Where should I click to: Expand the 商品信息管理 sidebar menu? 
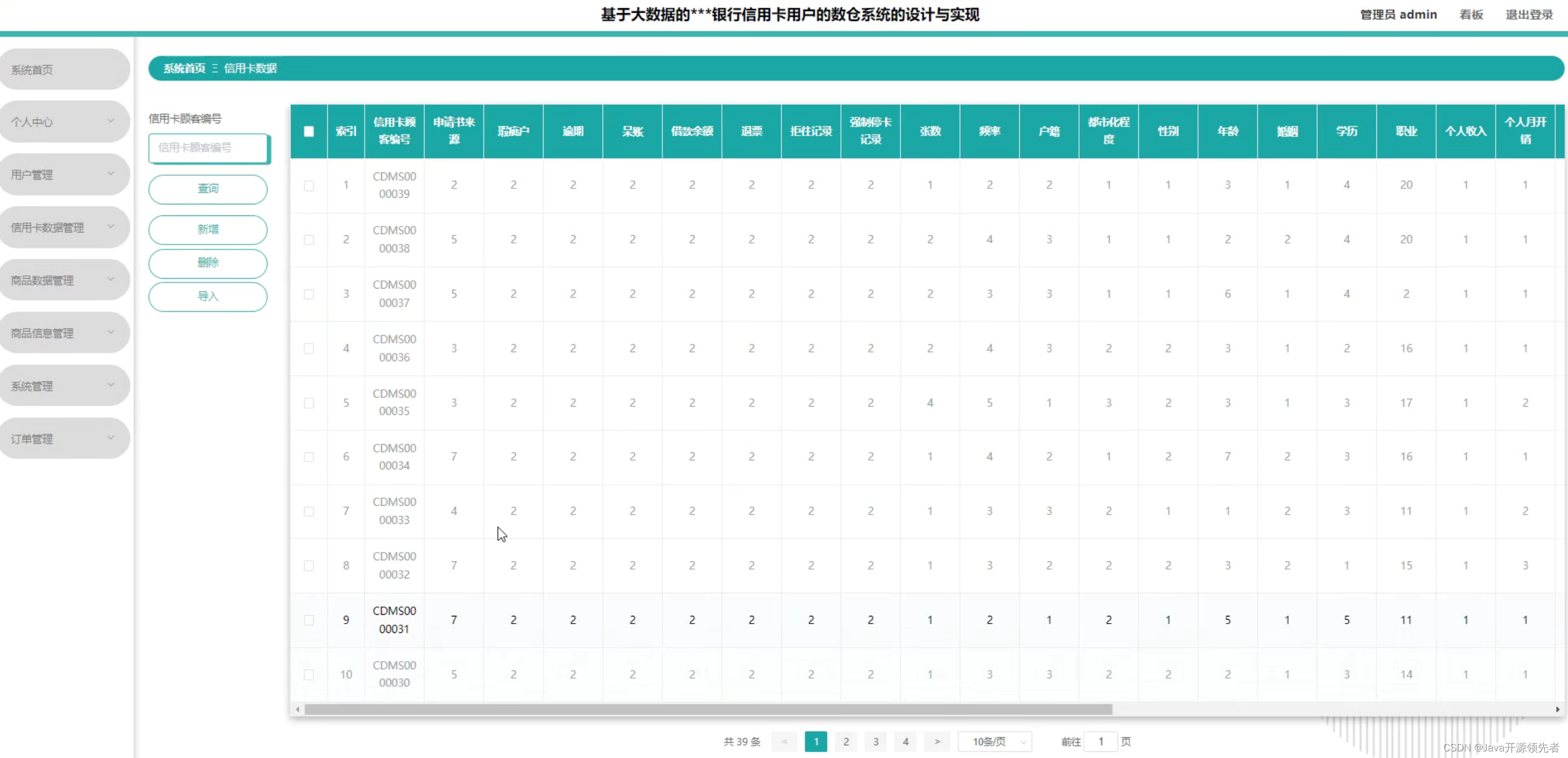pyautogui.click(x=64, y=333)
